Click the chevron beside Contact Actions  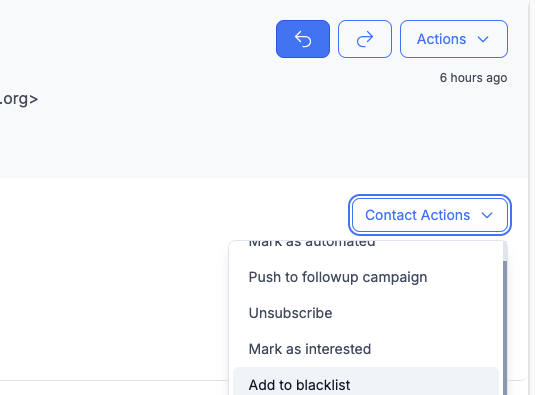(x=487, y=216)
